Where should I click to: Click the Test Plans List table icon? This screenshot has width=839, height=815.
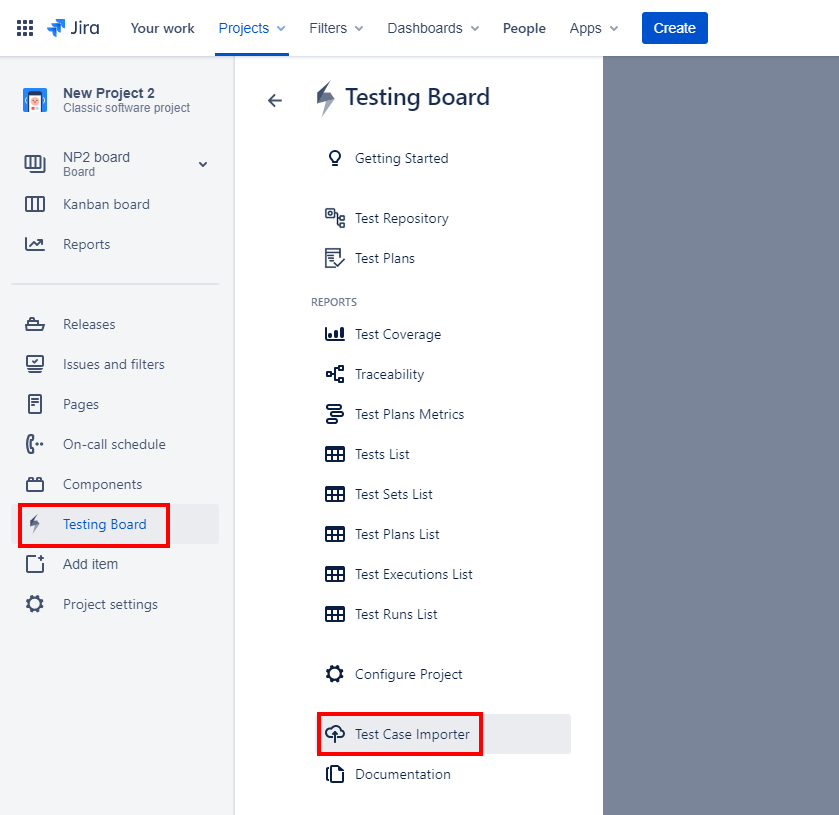click(335, 534)
